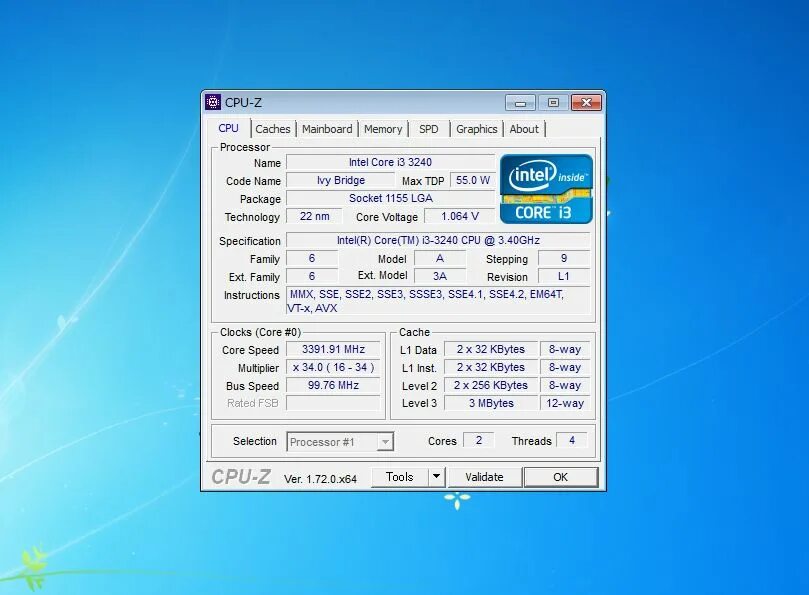Click the Package value 'Socket 1155 LGA'
The width and height of the screenshot is (809, 595).
(x=391, y=198)
